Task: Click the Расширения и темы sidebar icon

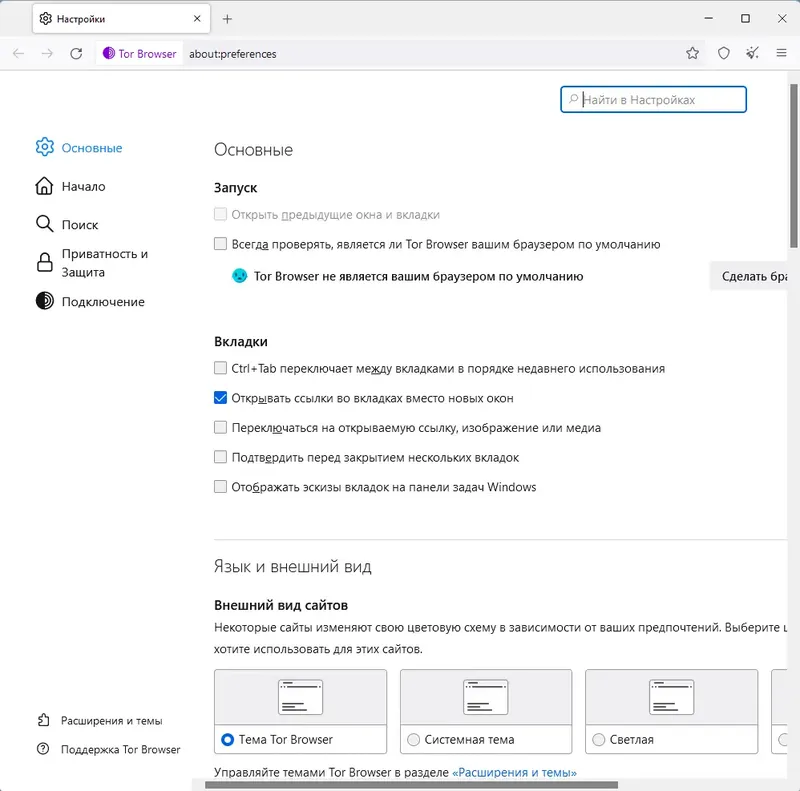Action: pyautogui.click(x=41, y=719)
